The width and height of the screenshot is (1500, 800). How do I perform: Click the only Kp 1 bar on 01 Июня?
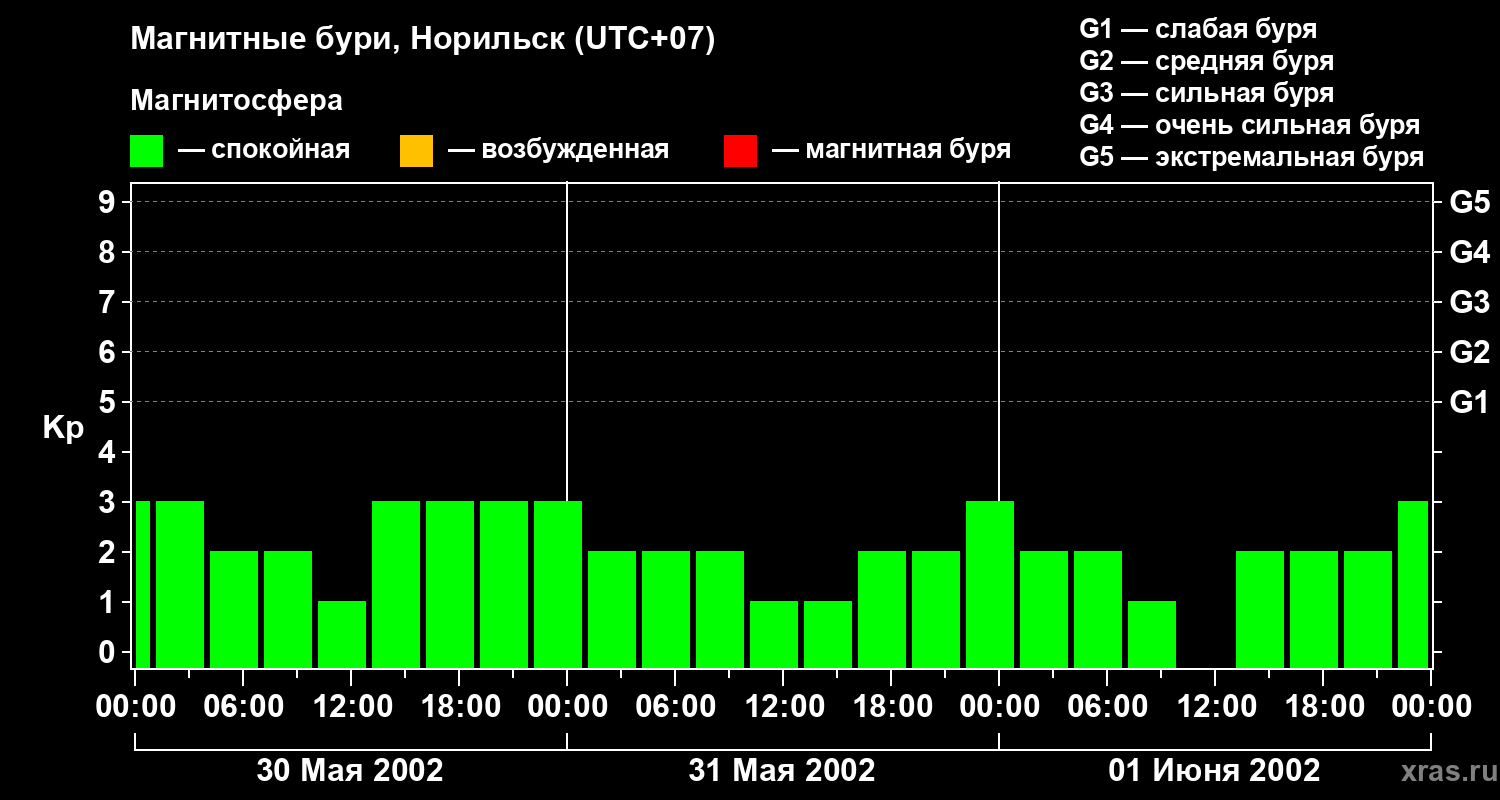[x=1152, y=634]
